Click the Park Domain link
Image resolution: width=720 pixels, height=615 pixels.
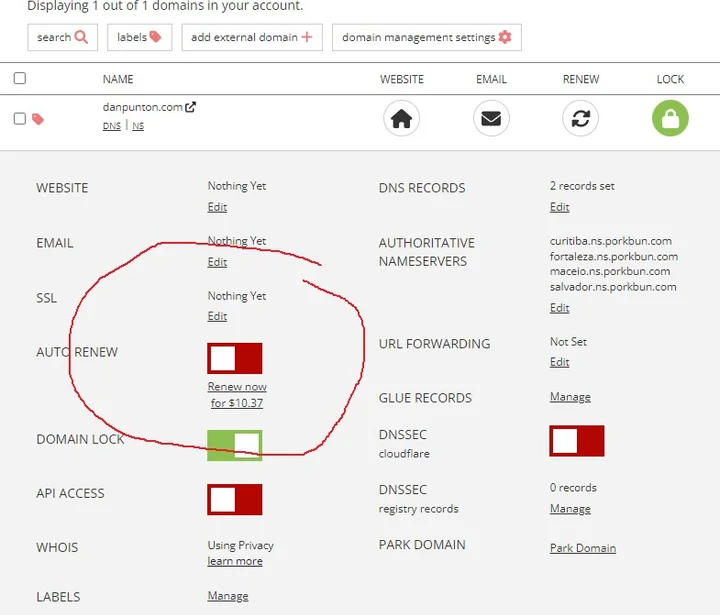[x=583, y=548]
